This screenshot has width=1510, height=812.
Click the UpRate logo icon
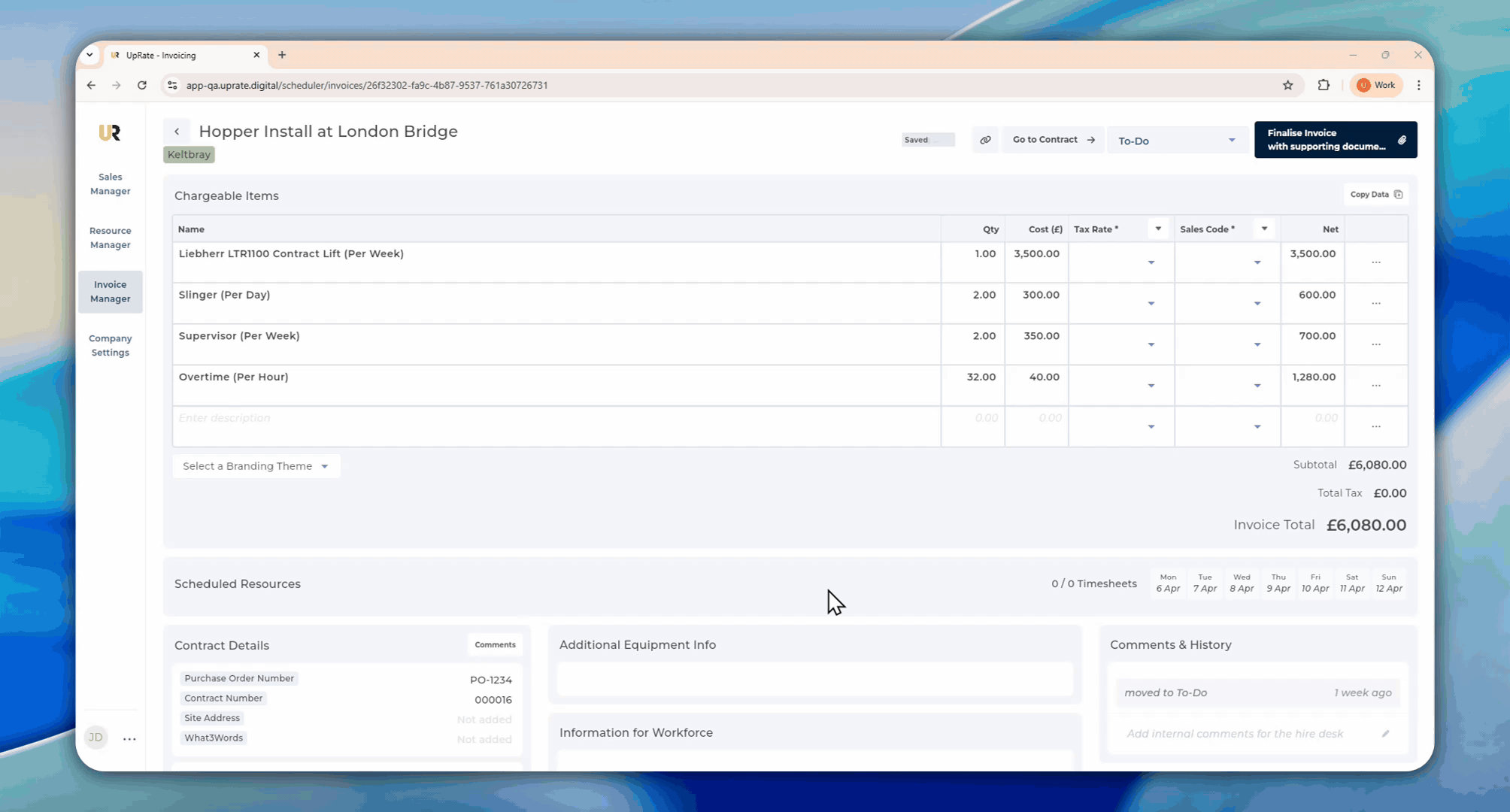pos(110,133)
